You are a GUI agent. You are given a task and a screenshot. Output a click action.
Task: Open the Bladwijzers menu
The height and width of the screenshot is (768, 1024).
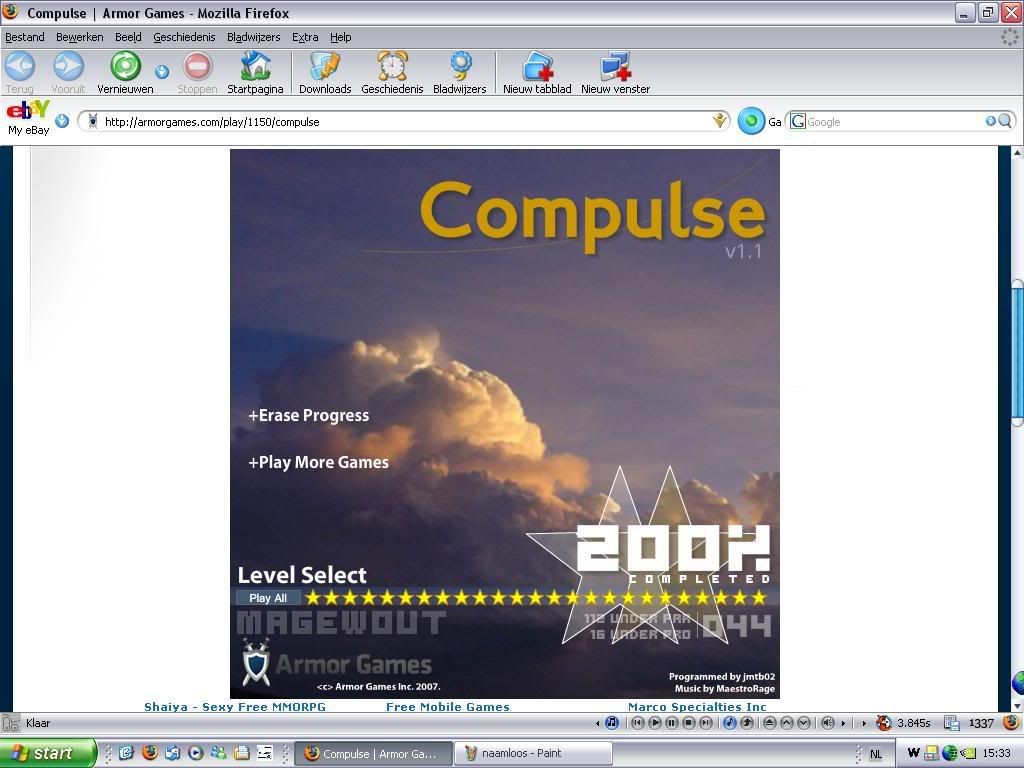[253, 37]
